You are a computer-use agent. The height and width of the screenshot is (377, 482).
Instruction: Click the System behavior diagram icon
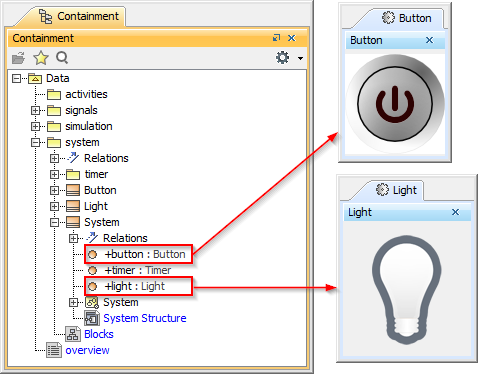pyautogui.click(x=92, y=302)
